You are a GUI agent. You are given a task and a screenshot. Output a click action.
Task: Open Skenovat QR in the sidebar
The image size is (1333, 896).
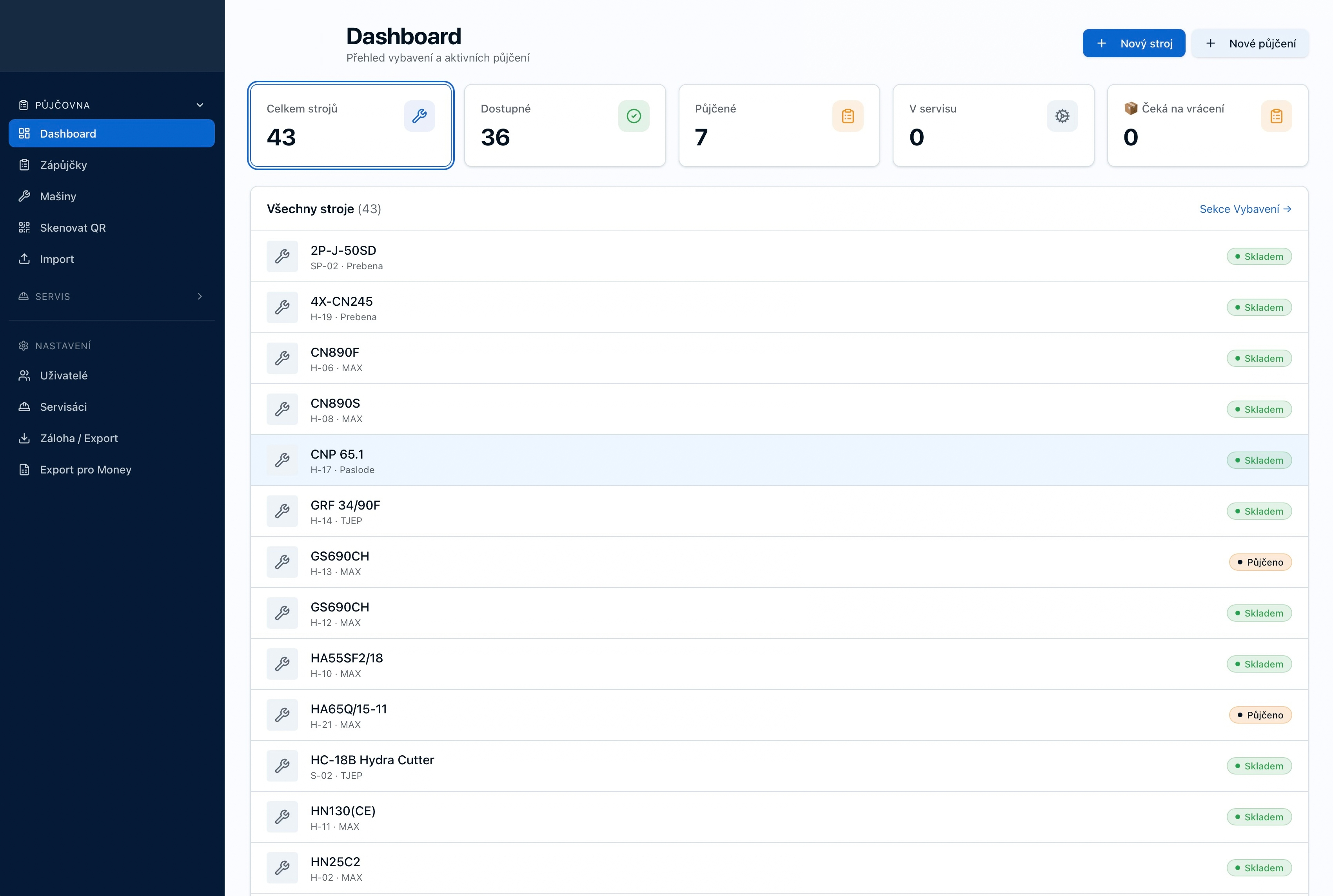point(111,227)
